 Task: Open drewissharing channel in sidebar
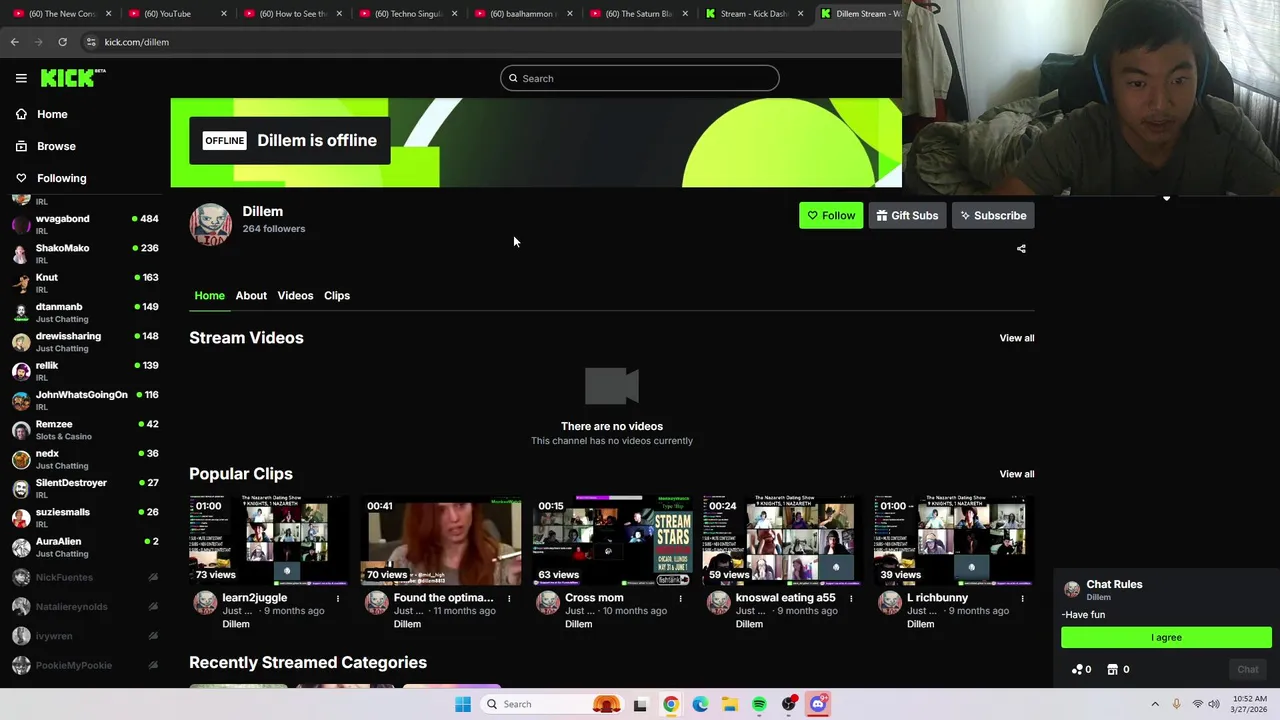click(85, 342)
